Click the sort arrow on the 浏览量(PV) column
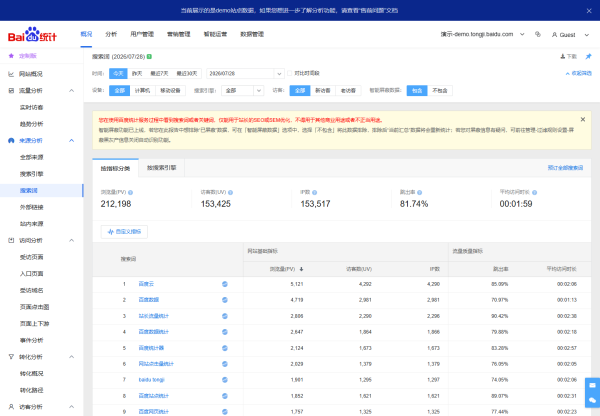Screen dimensions: 600x416 pos(302,269)
